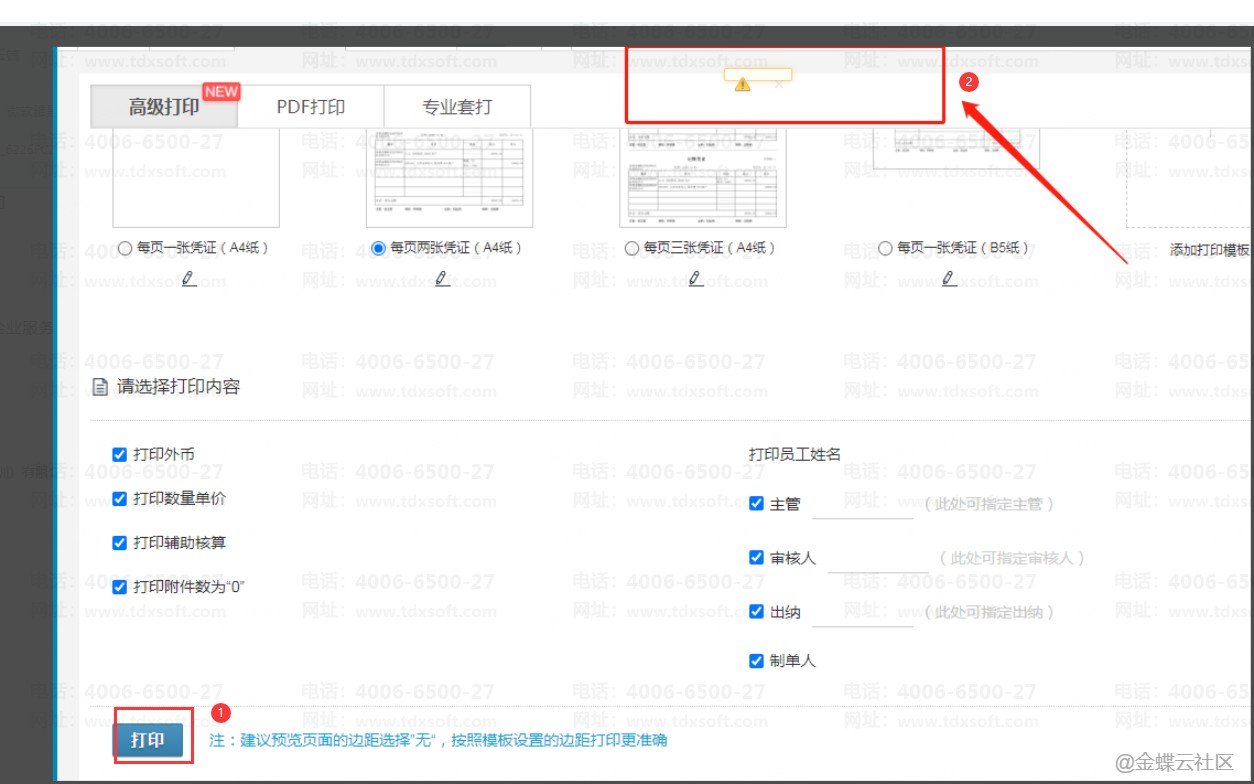Image resolution: width=1254 pixels, height=784 pixels.
Task: Close the yellow warning toast
Action: 780,85
